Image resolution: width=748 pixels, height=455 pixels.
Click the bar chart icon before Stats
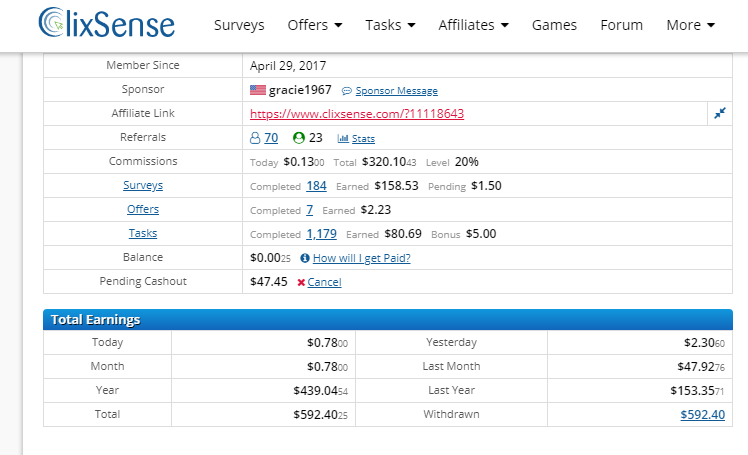tap(343, 138)
